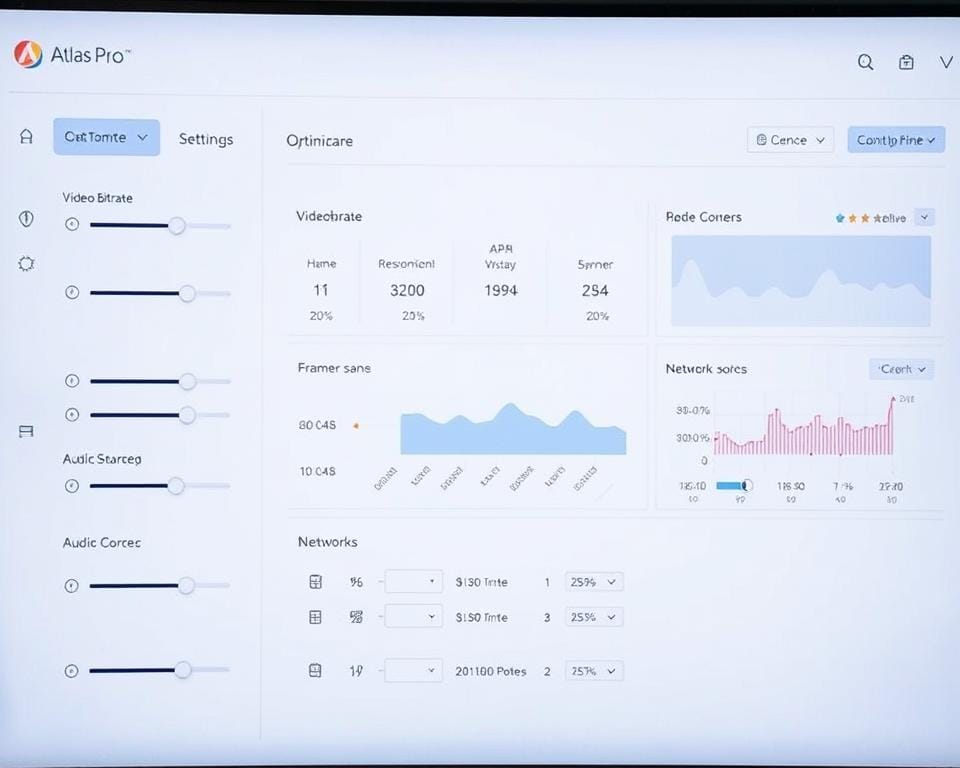960x768 pixels.
Task: Click the battery icon on the 201100 Potes row
Action: [x=316, y=670]
